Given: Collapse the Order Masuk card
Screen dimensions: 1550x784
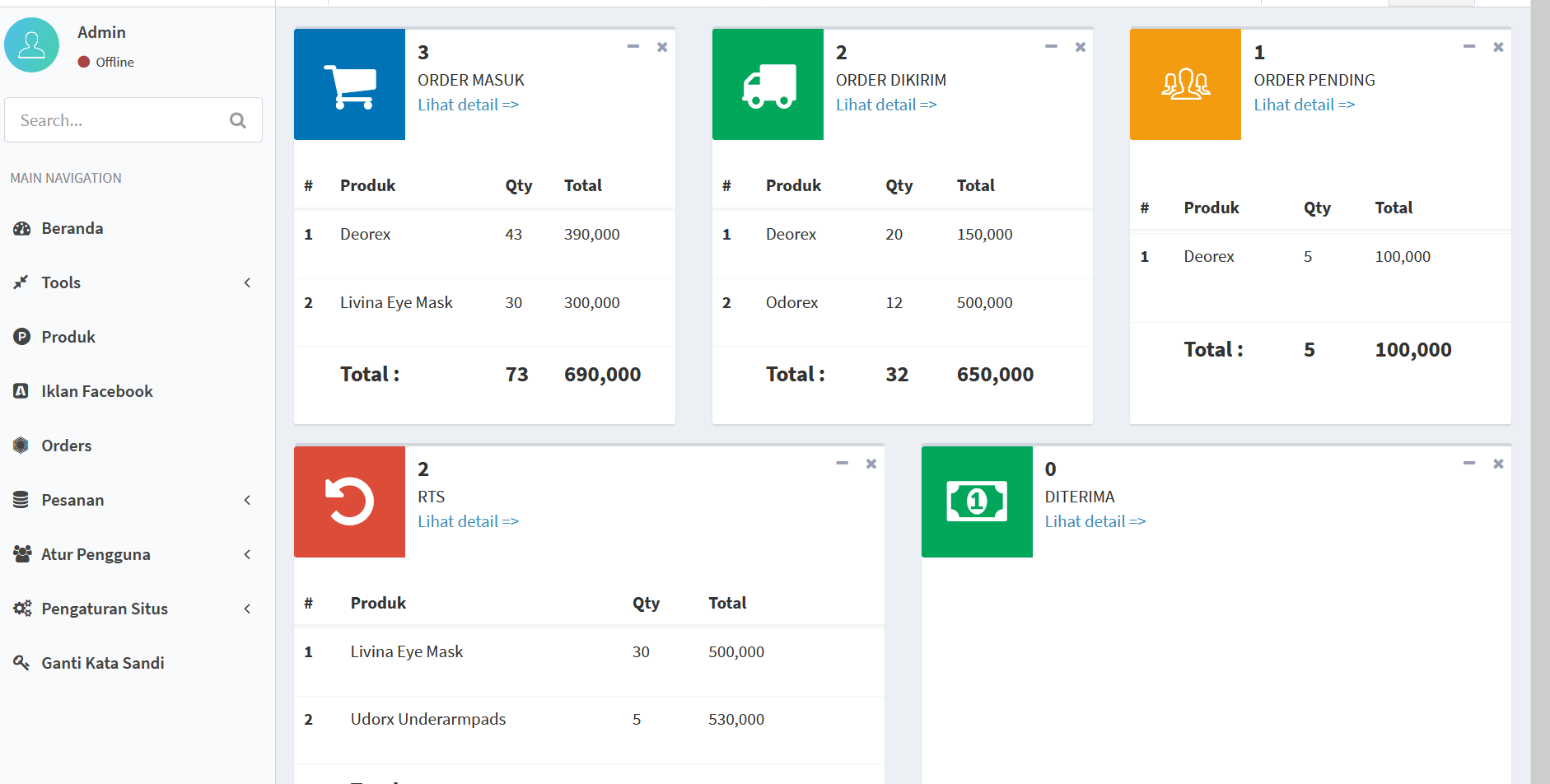Looking at the screenshot, I should [x=633, y=47].
